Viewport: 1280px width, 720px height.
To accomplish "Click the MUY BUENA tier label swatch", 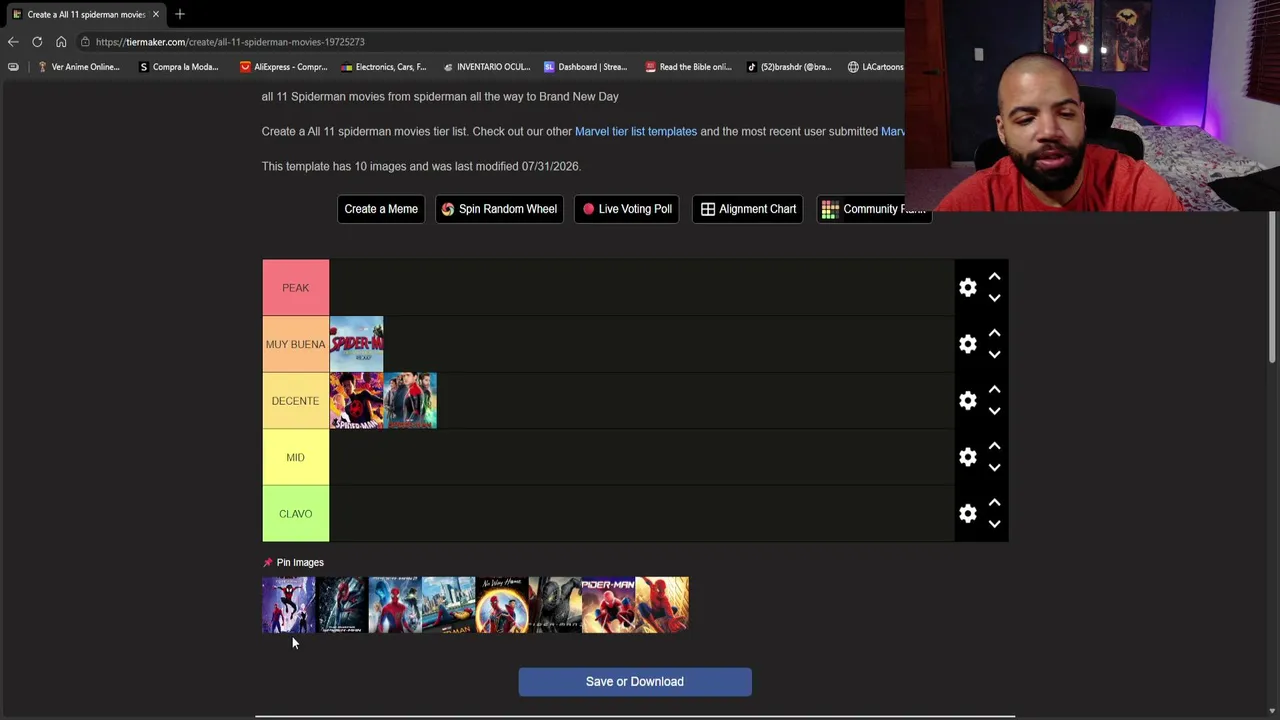I will [x=295, y=344].
